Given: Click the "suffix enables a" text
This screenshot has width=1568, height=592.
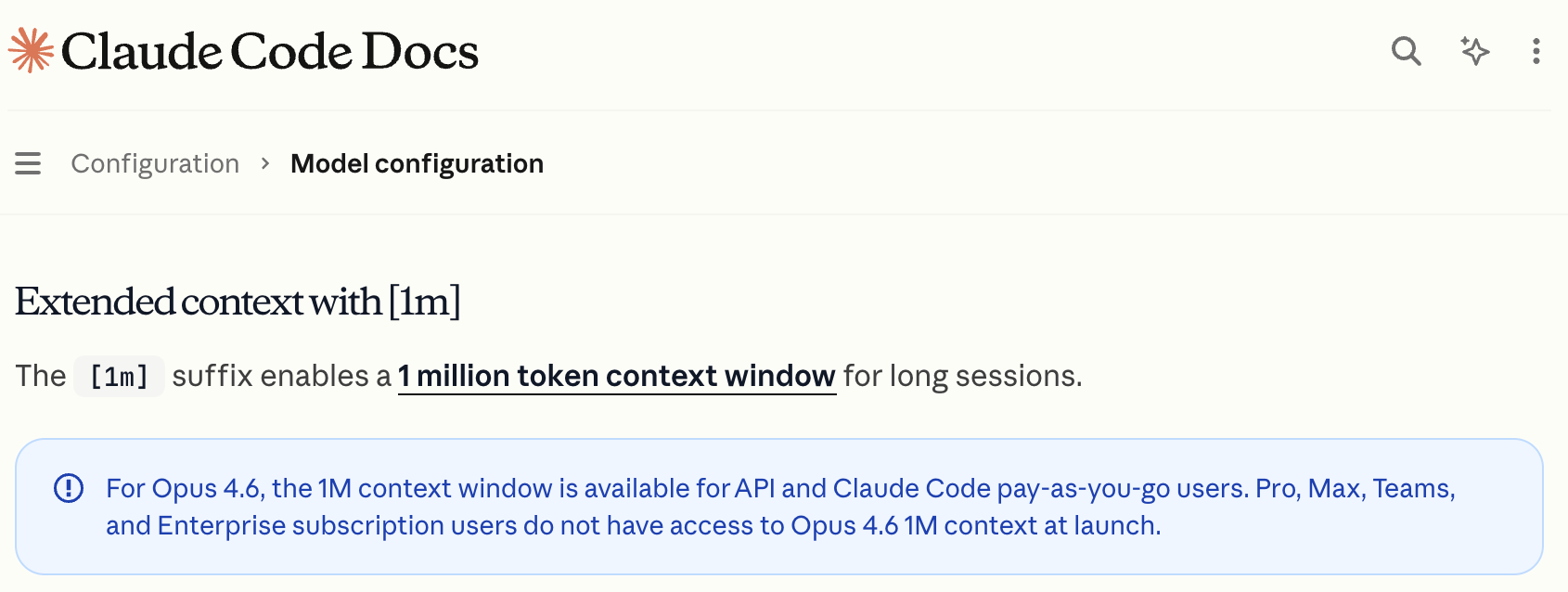Looking at the screenshot, I should click(x=281, y=376).
